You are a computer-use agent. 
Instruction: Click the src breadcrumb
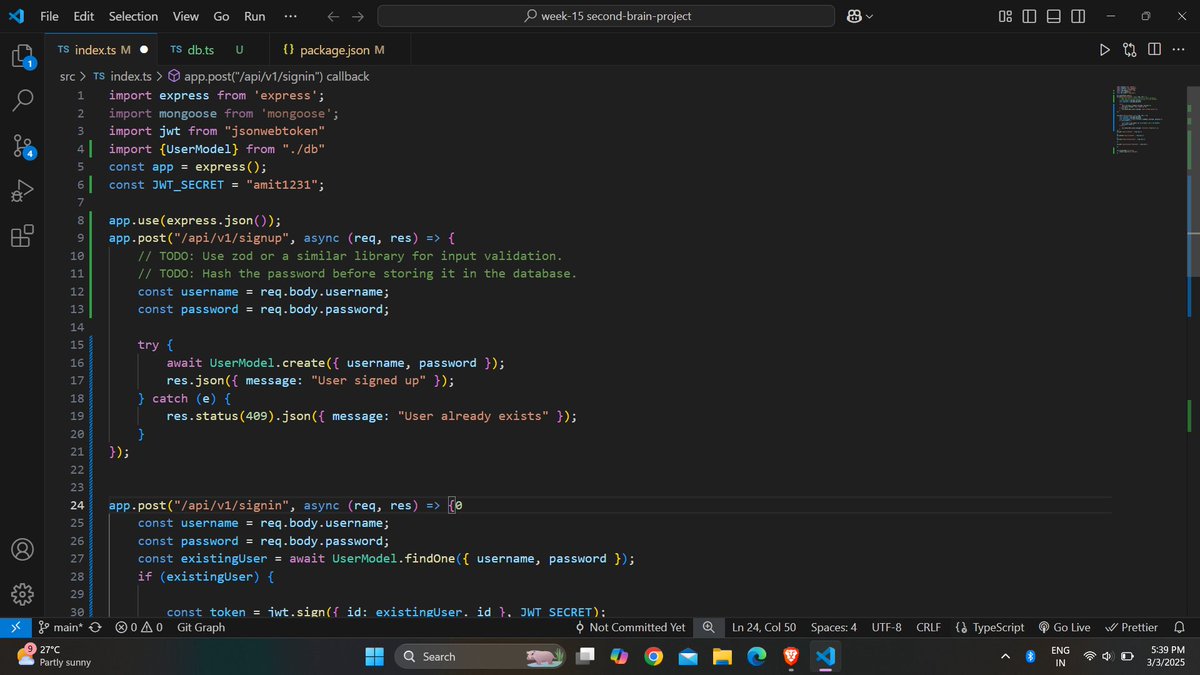coord(67,76)
